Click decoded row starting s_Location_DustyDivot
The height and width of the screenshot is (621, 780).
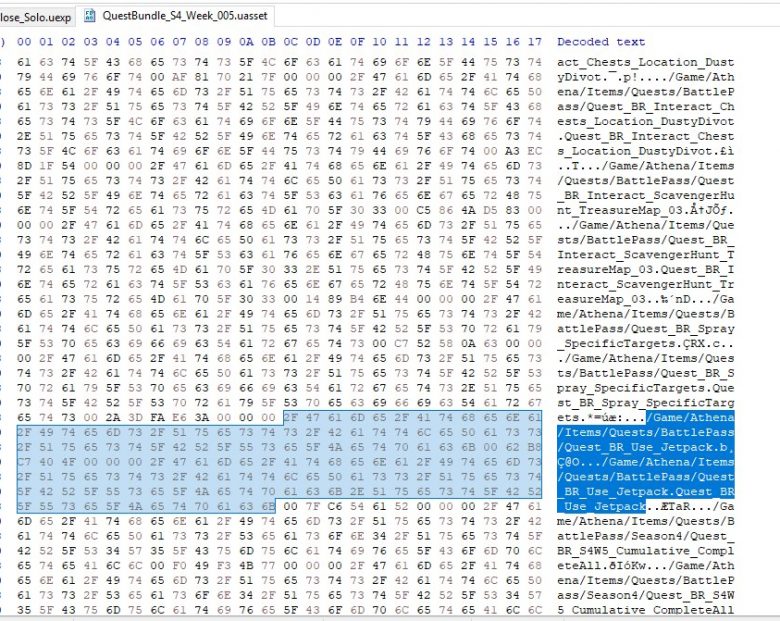(x=646, y=151)
